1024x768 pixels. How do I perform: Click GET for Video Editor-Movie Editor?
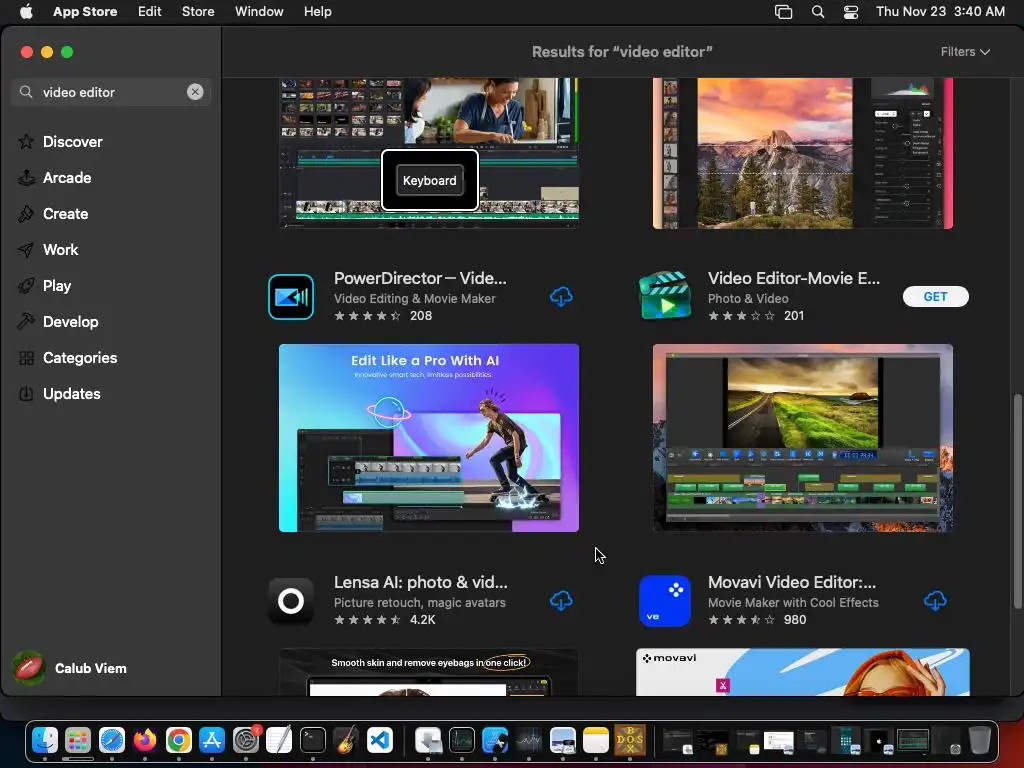[935, 296]
